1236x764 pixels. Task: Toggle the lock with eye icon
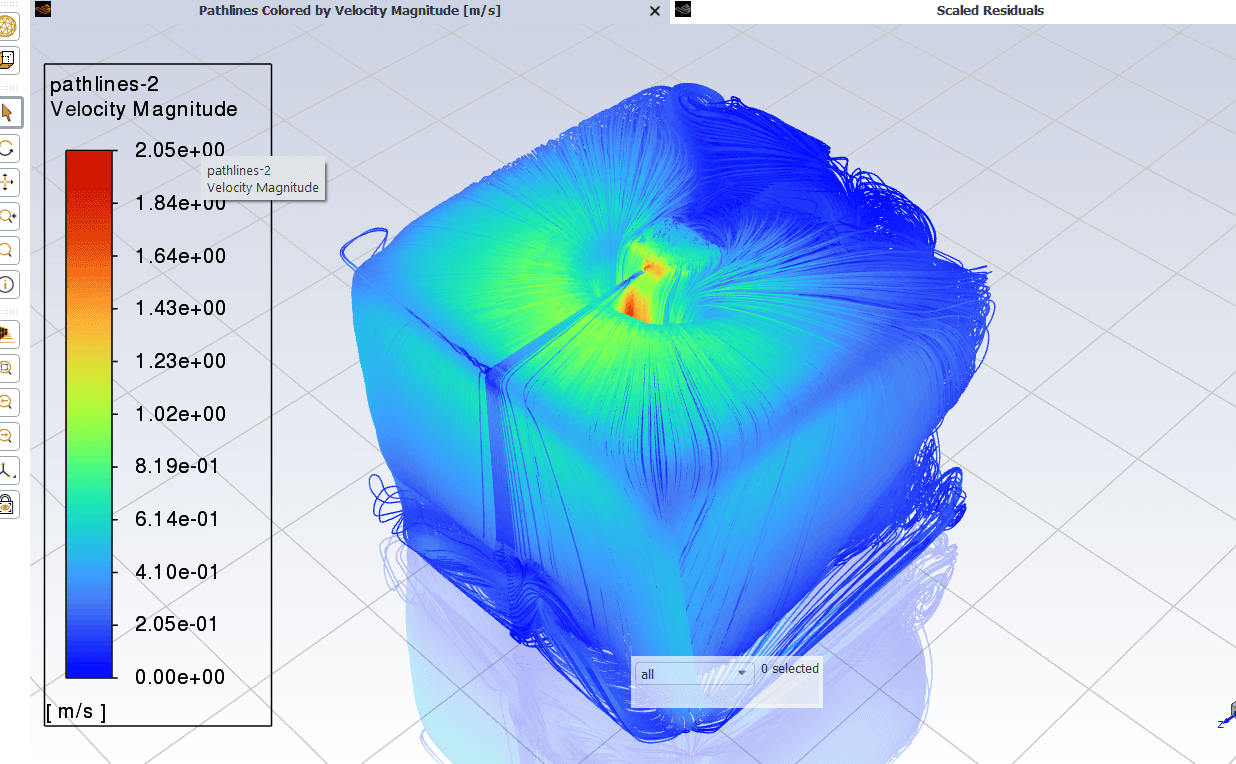7,504
